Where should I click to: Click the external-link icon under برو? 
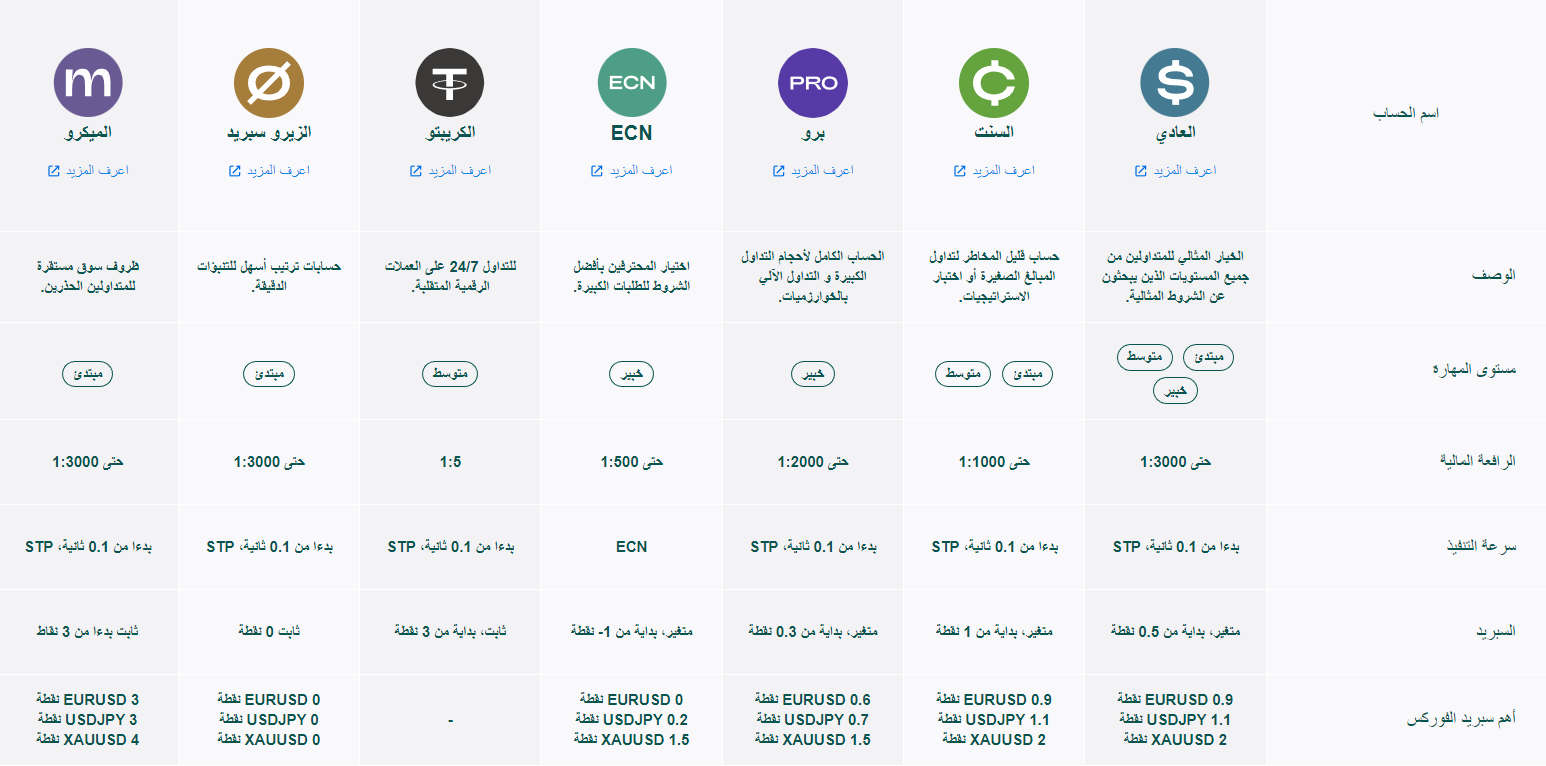[776, 170]
